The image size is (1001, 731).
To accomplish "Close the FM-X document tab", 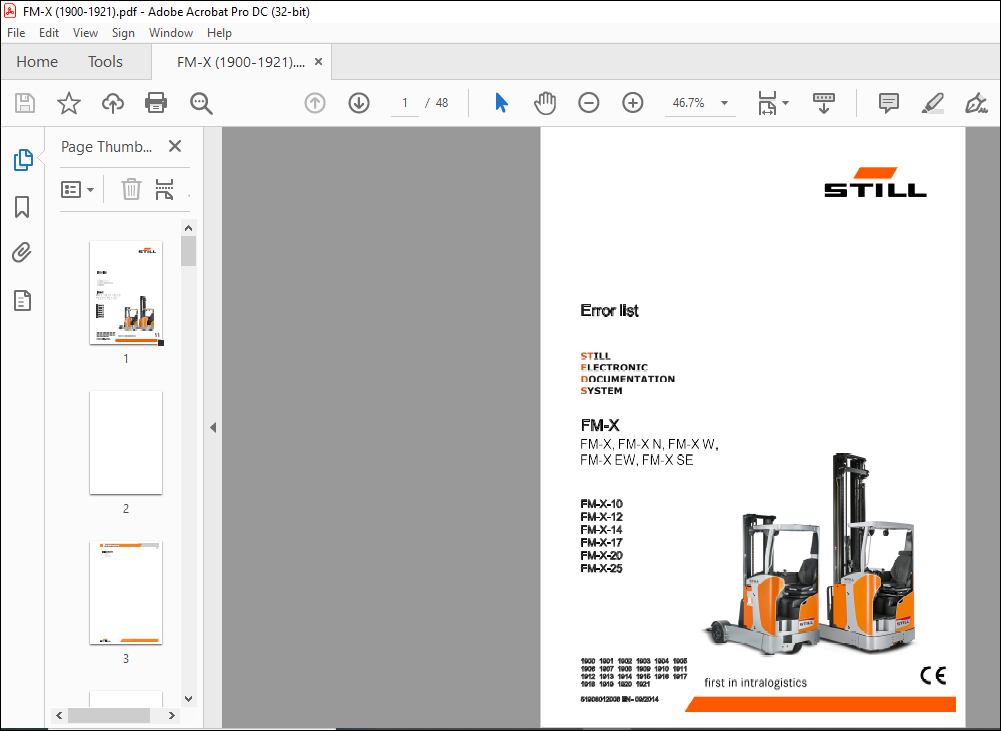I will click(318, 62).
